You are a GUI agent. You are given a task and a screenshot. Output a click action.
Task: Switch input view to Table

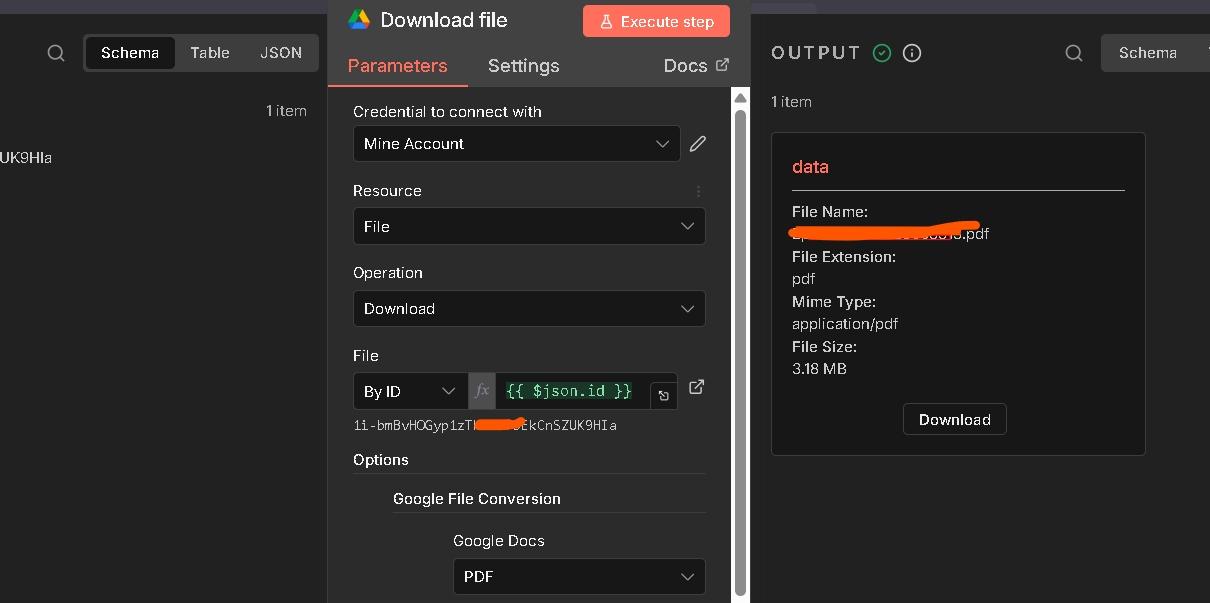(x=210, y=53)
